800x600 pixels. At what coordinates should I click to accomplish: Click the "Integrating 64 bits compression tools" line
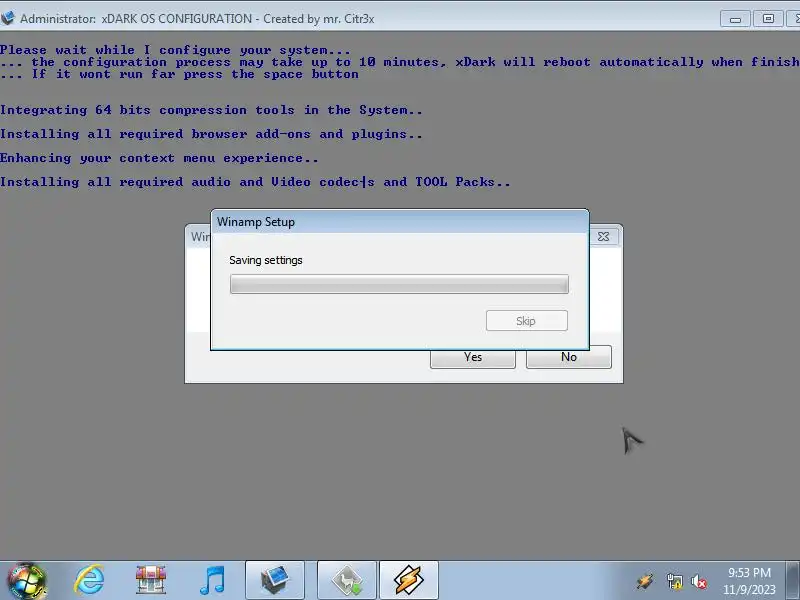211,110
